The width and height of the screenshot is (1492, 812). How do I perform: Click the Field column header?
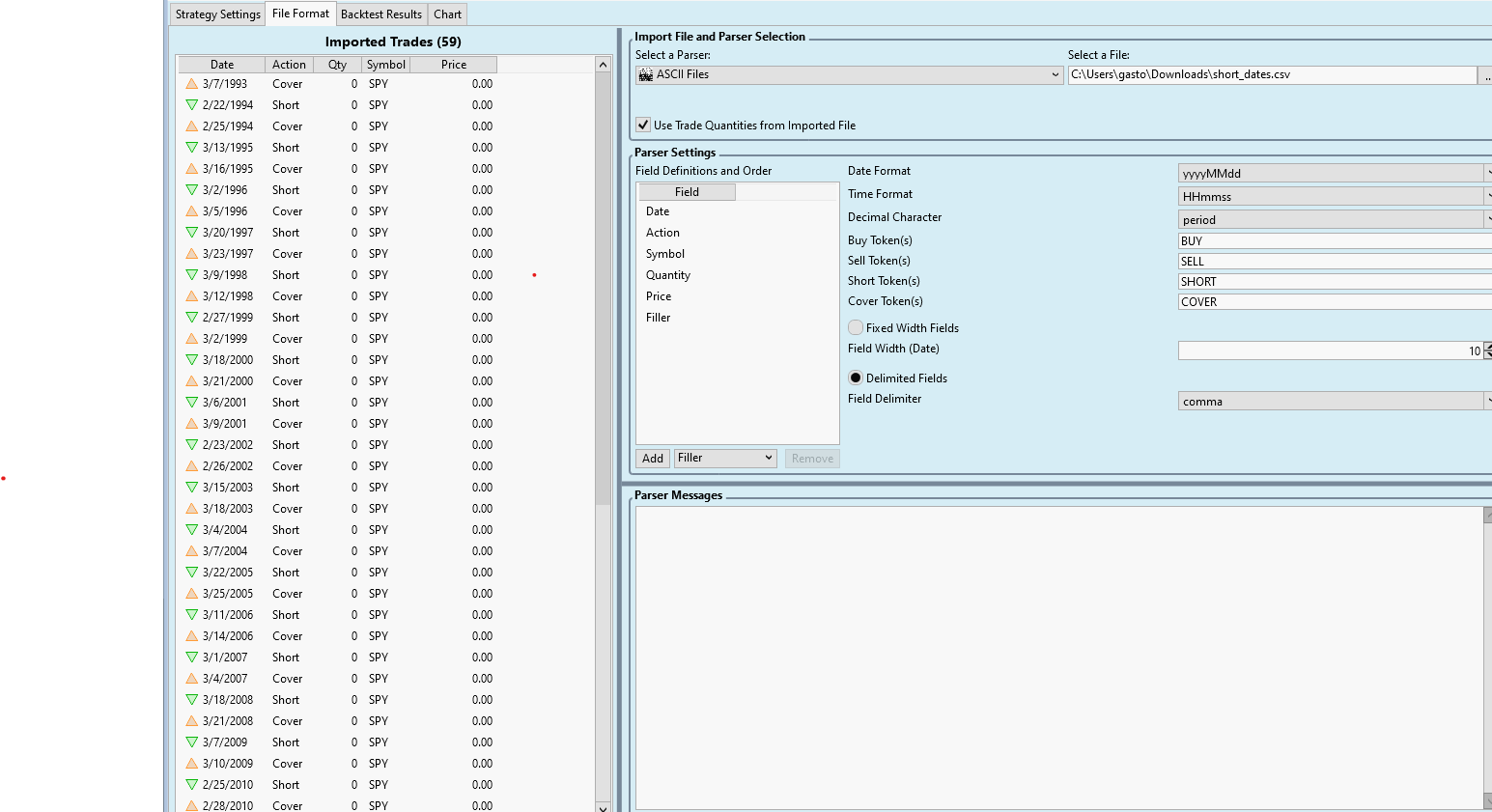pyautogui.click(x=687, y=192)
